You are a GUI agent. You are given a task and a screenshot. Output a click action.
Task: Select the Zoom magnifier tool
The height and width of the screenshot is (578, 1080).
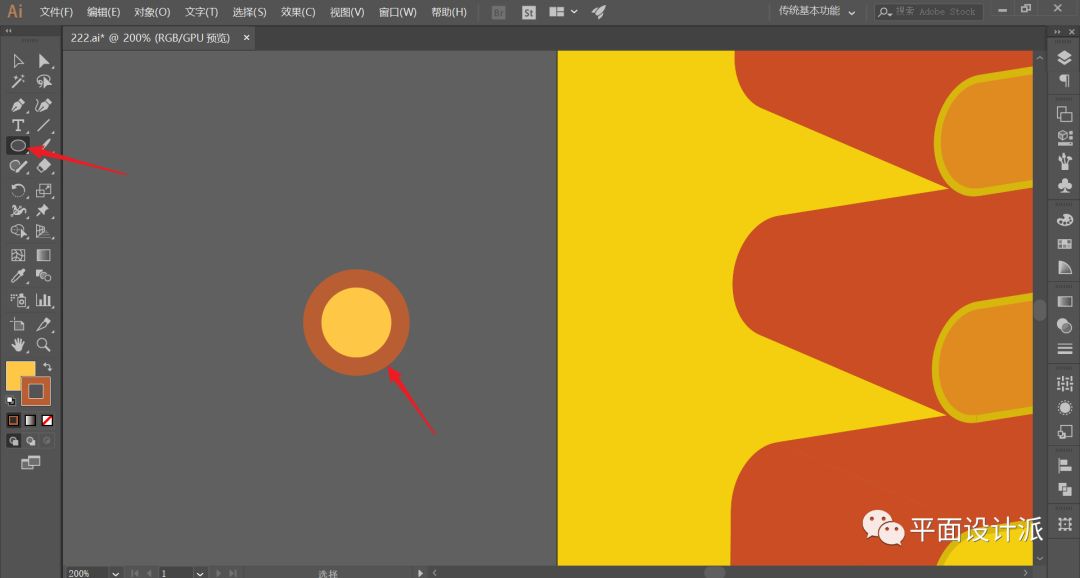point(44,345)
